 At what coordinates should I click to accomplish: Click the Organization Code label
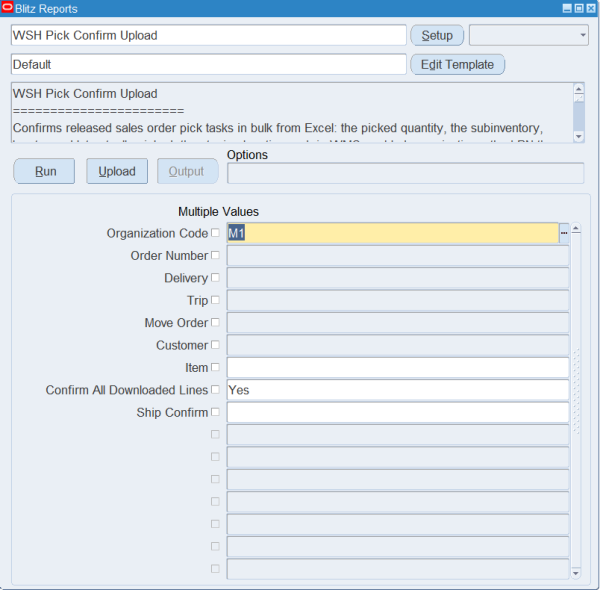point(157,233)
